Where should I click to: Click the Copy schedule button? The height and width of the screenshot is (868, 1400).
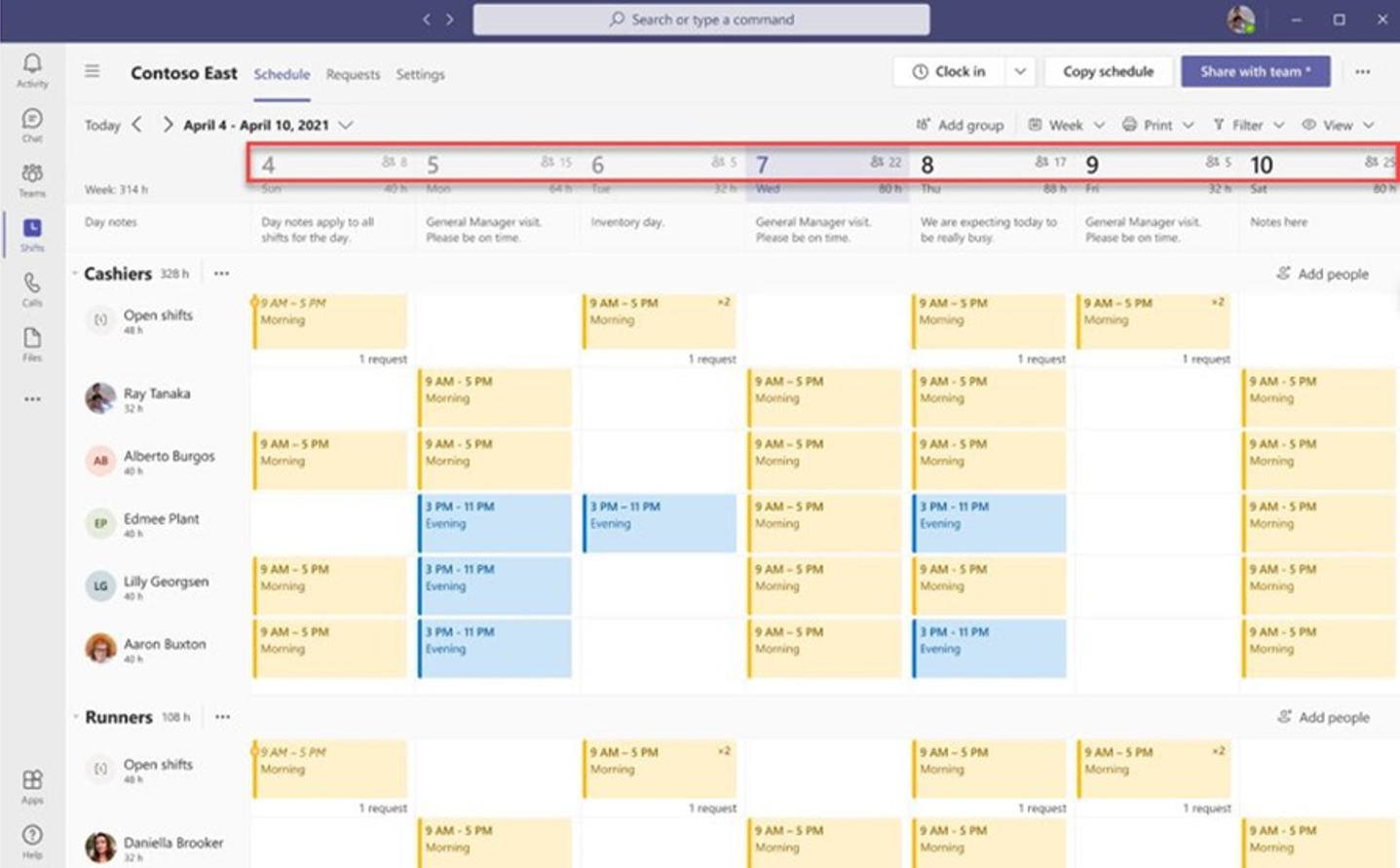point(1108,71)
